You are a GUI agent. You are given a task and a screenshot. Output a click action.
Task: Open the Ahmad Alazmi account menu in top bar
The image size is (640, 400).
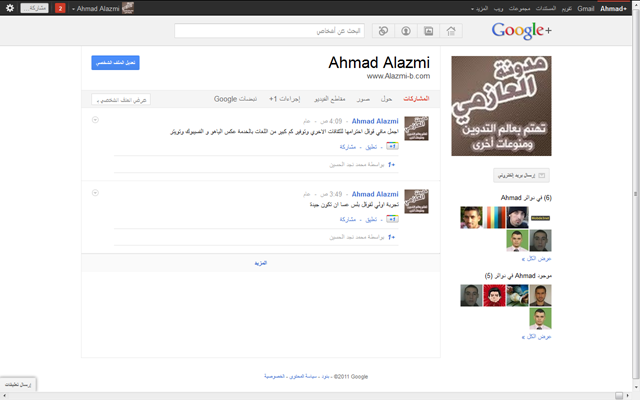(x=102, y=8)
